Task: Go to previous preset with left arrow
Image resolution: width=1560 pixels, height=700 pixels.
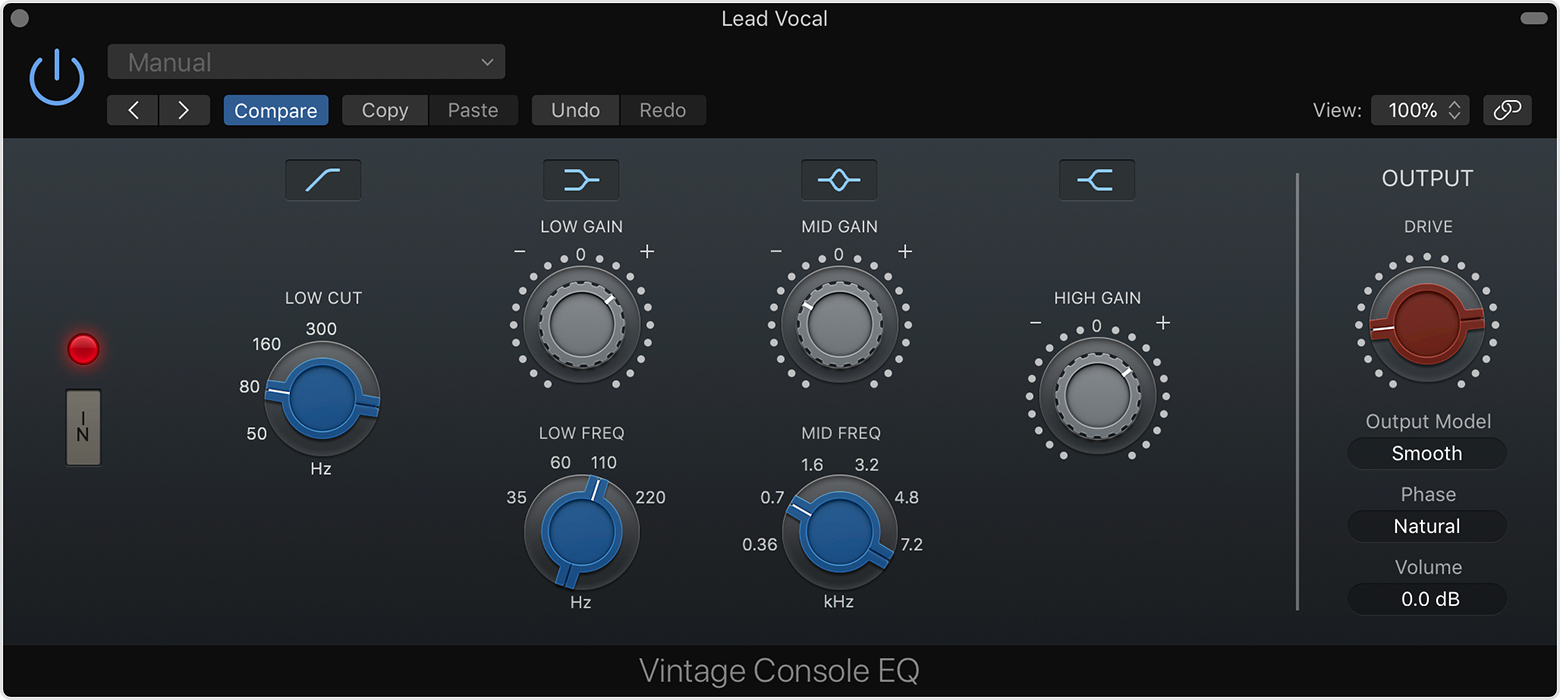Action: point(133,110)
